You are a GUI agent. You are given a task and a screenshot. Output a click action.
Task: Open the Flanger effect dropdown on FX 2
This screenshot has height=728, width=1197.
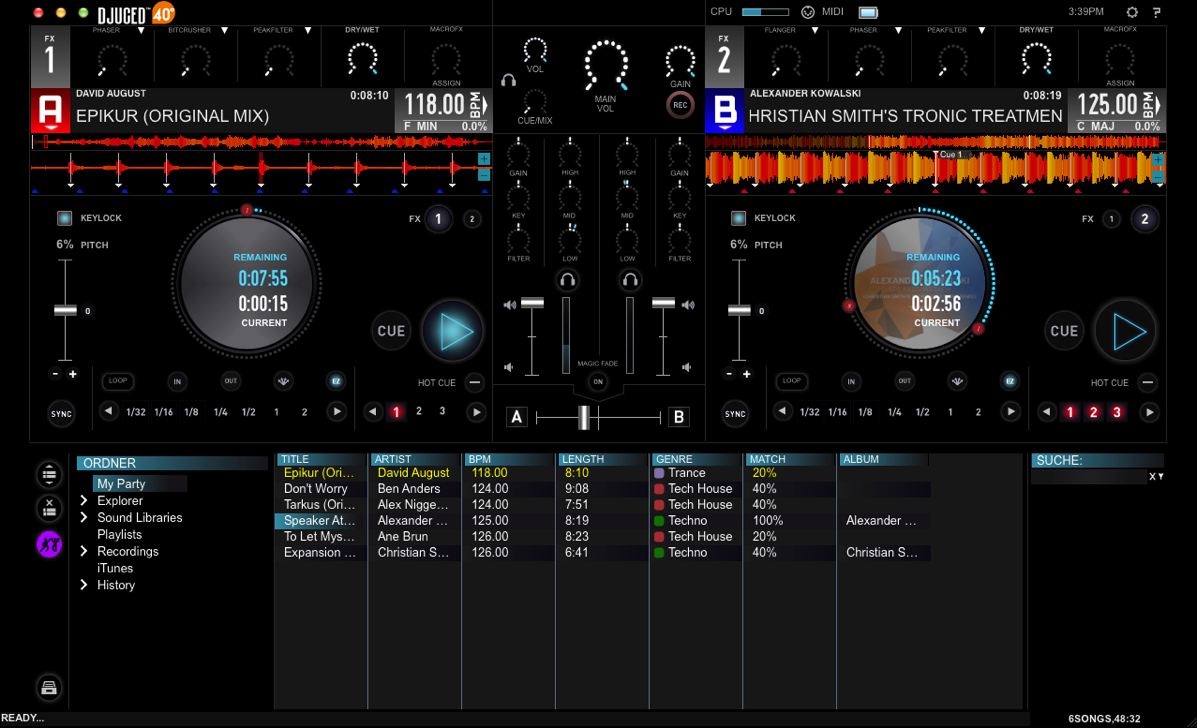[815, 31]
